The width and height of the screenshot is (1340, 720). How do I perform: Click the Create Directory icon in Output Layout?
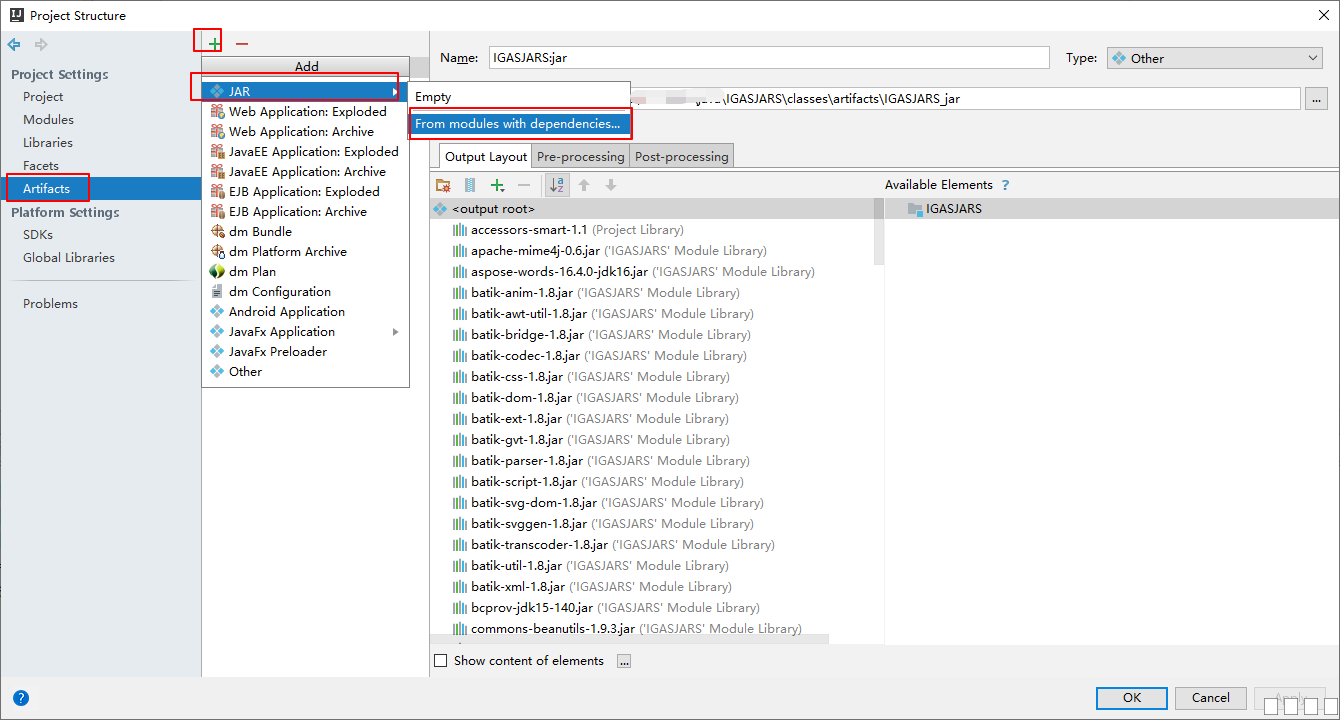(443, 185)
